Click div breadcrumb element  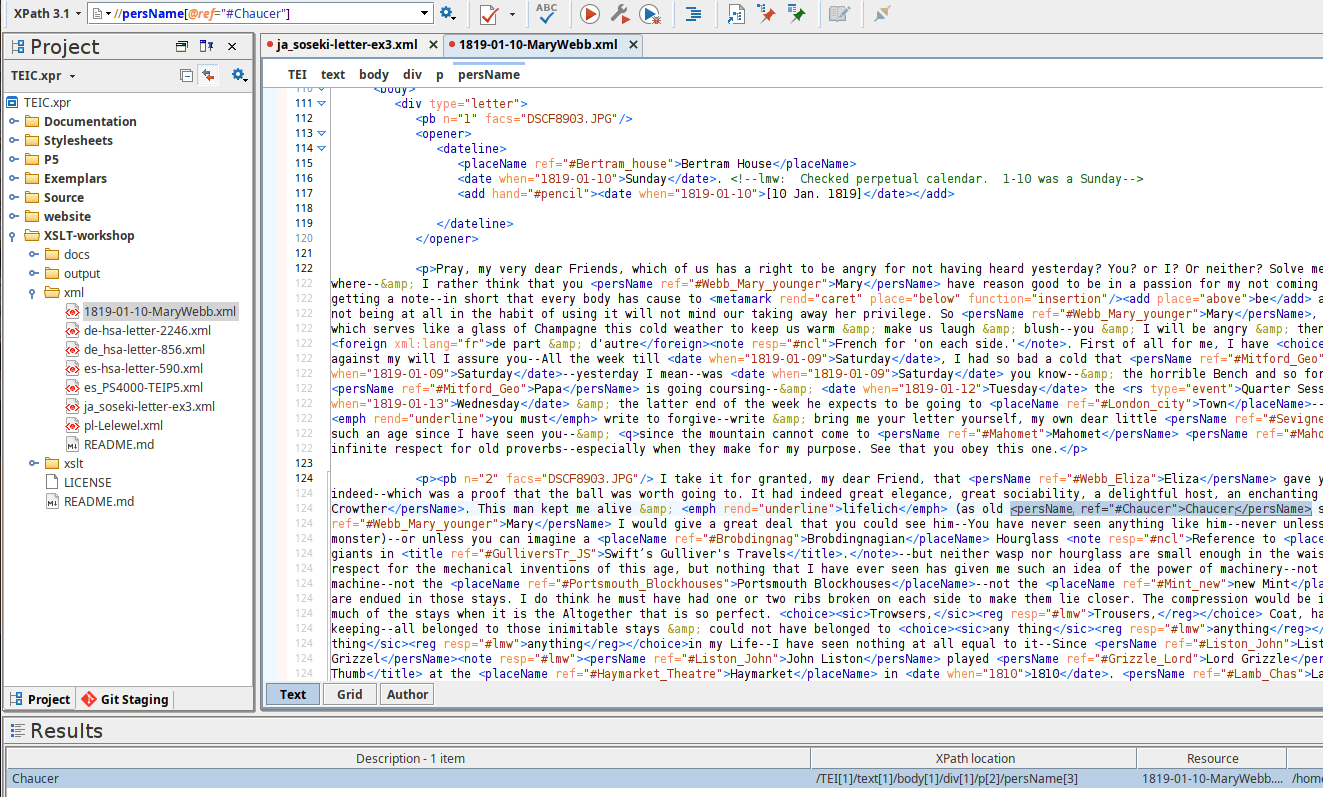click(412, 75)
